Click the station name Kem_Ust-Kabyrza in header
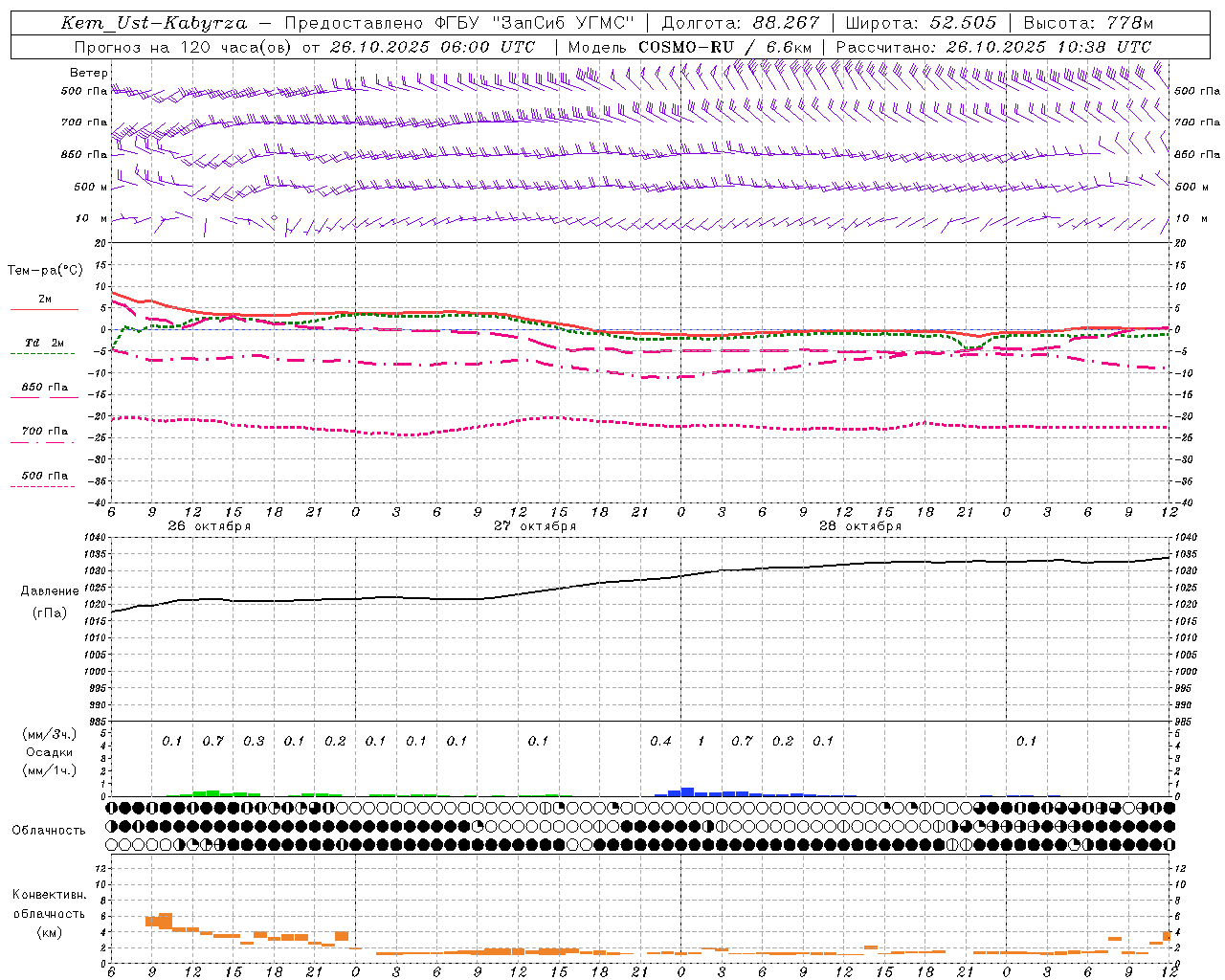1225x980 pixels. click(x=153, y=23)
